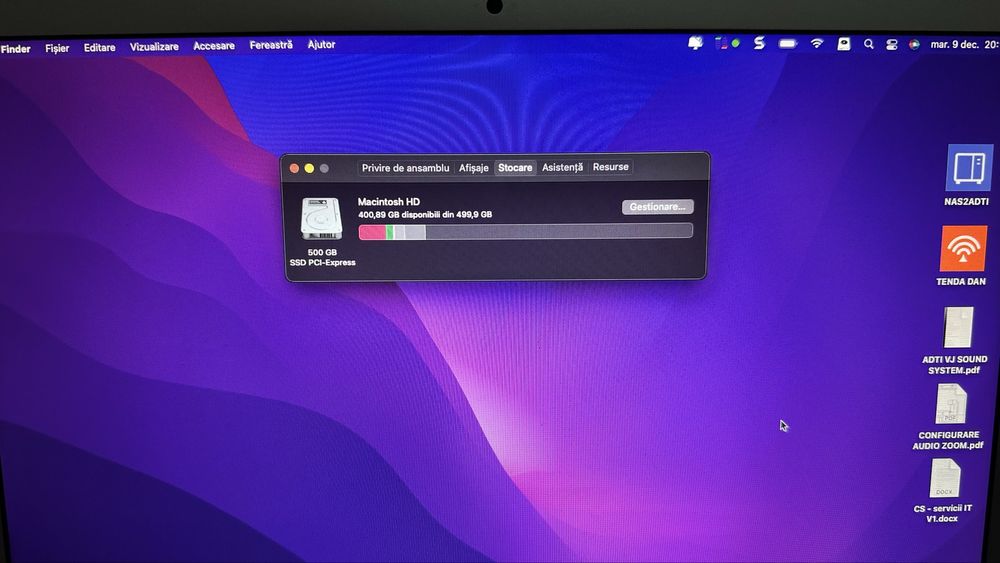Image resolution: width=1000 pixels, height=563 pixels.
Task: Open the Accesare menu
Action: [214, 46]
